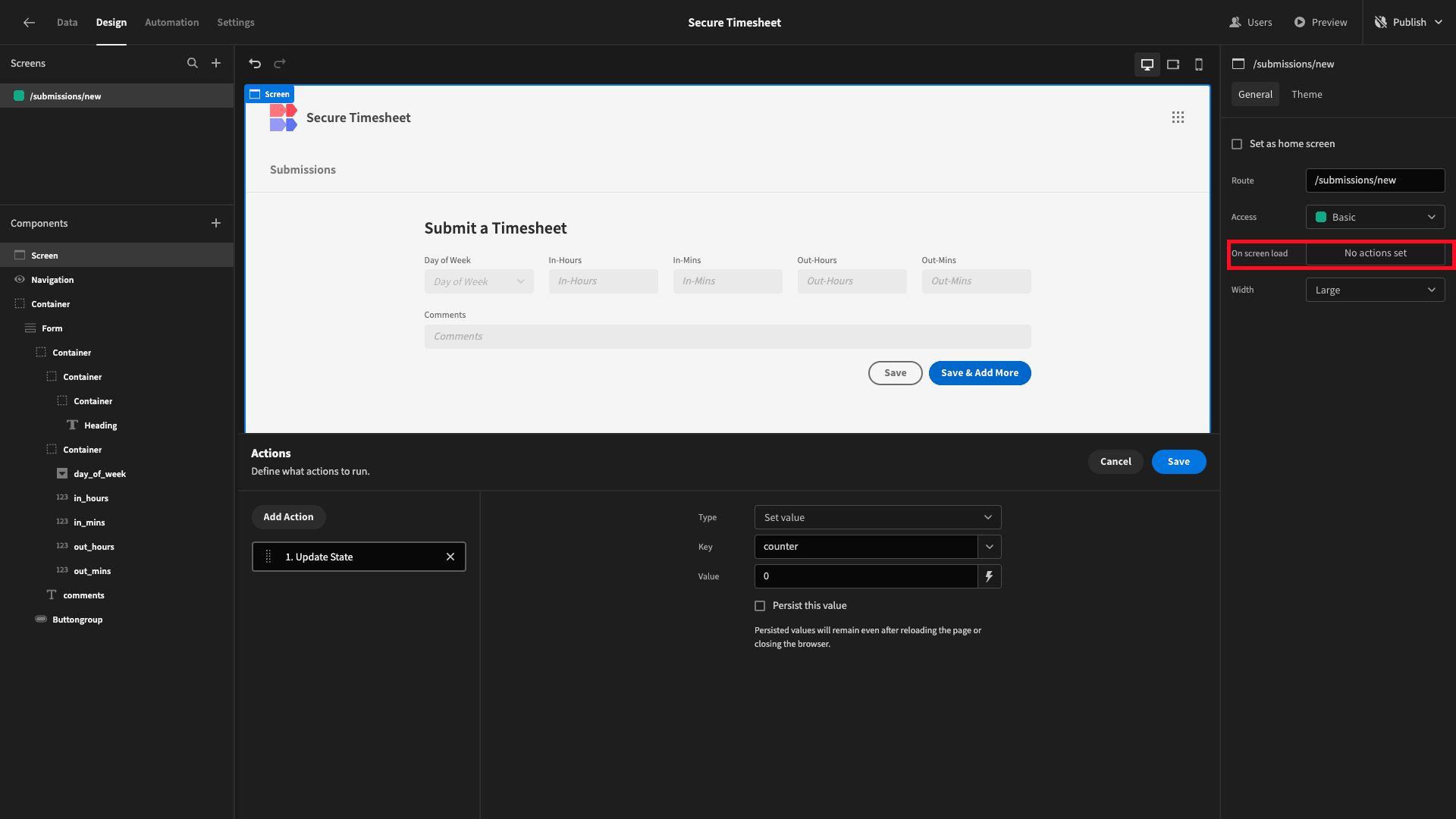Check Persist this value
This screenshot has width=1456, height=819.
coord(760,606)
